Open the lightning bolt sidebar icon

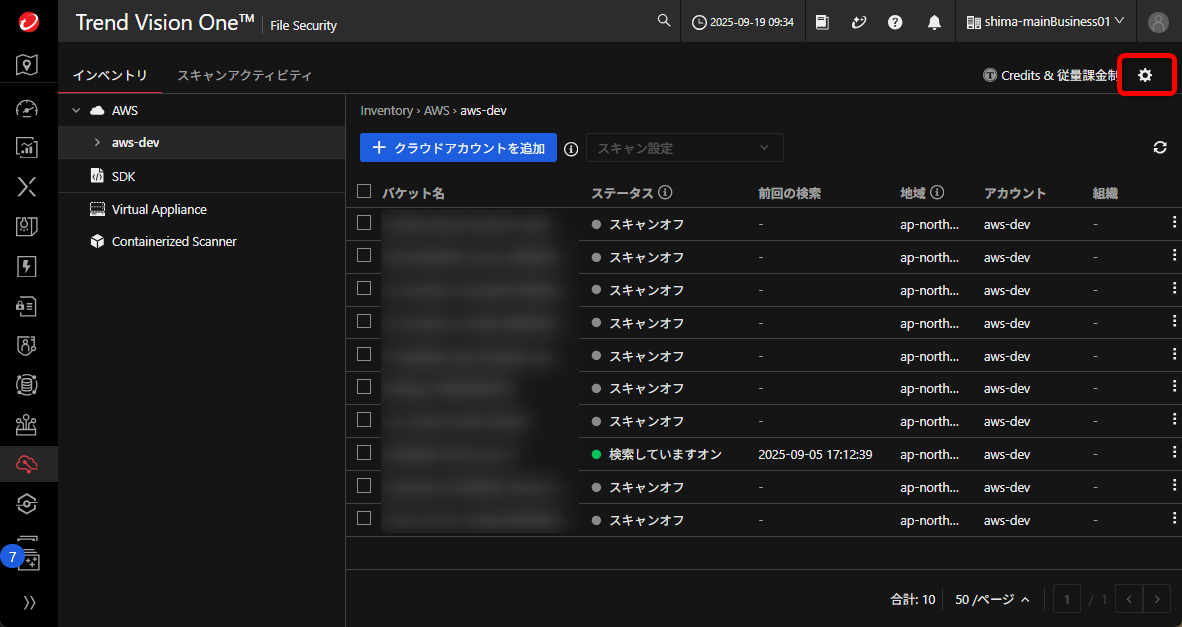pyautogui.click(x=26, y=266)
